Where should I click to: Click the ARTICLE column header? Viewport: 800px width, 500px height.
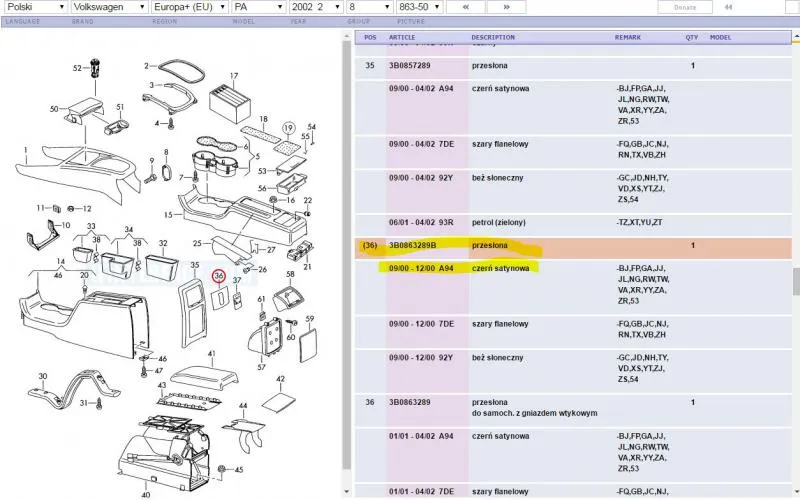pos(402,37)
